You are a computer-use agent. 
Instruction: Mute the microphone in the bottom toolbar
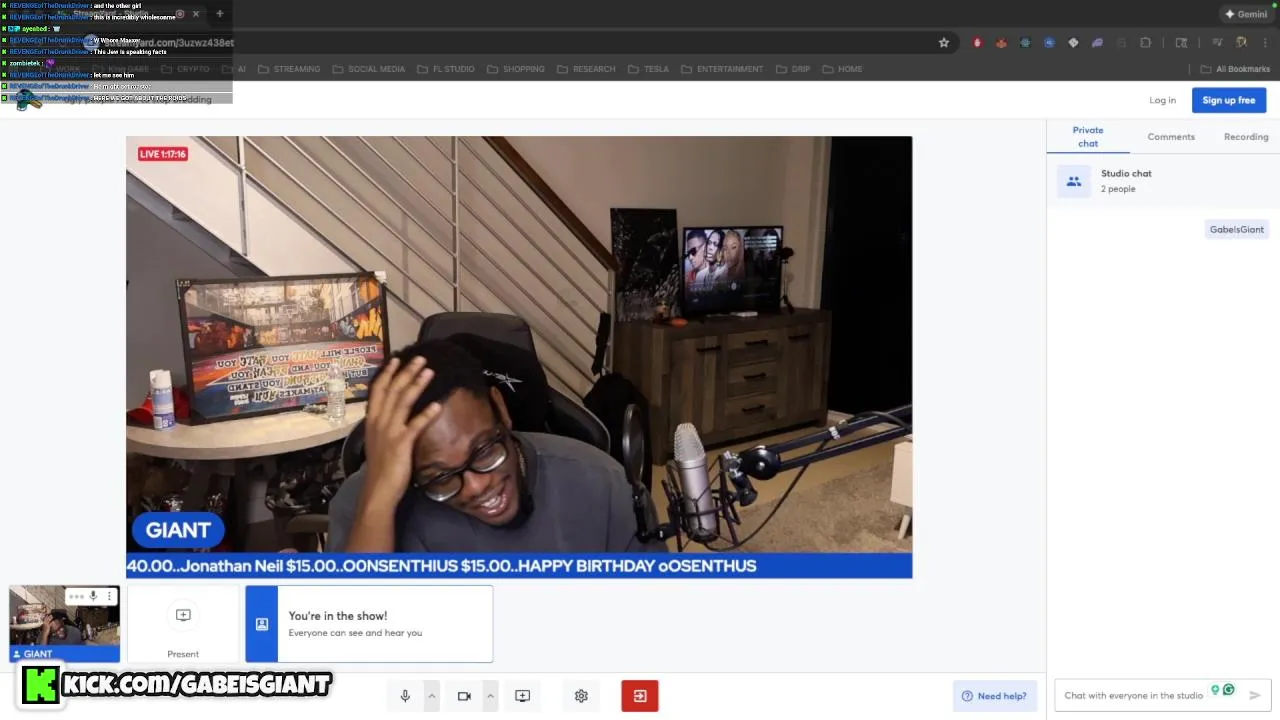[x=405, y=696]
